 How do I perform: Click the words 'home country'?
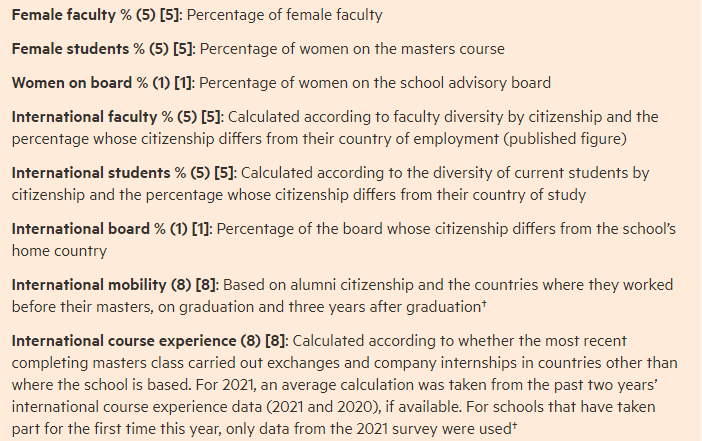tap(59, 251)
